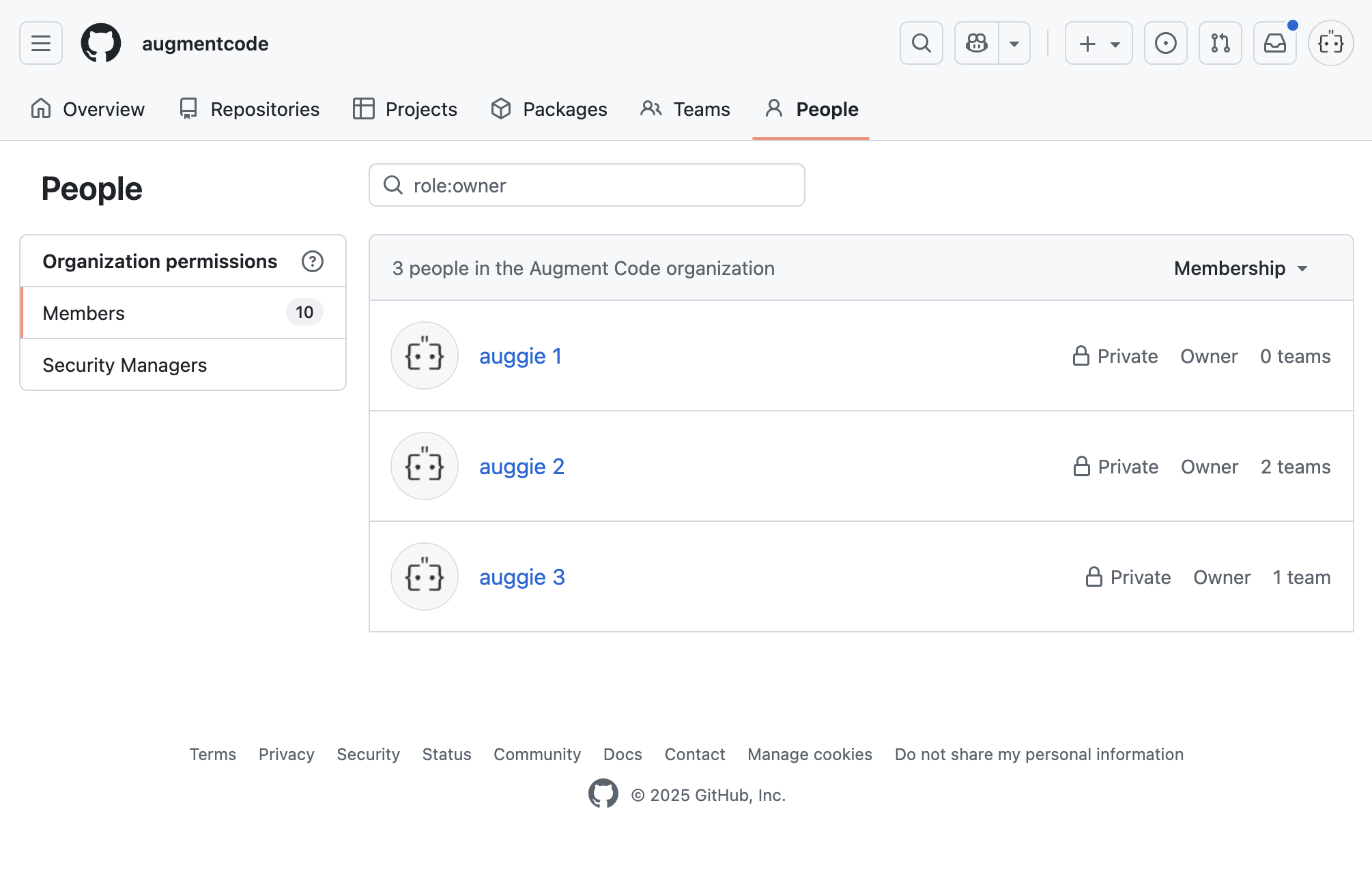Select Members in the sidebar
Screen dimensions: 1372x876
(x=183, y=313)
